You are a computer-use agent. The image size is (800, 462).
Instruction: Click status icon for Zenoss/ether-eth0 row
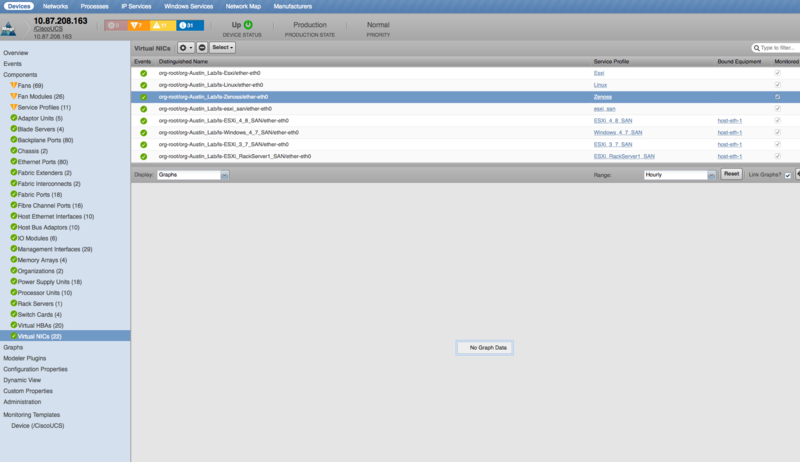tap(143, 97)
